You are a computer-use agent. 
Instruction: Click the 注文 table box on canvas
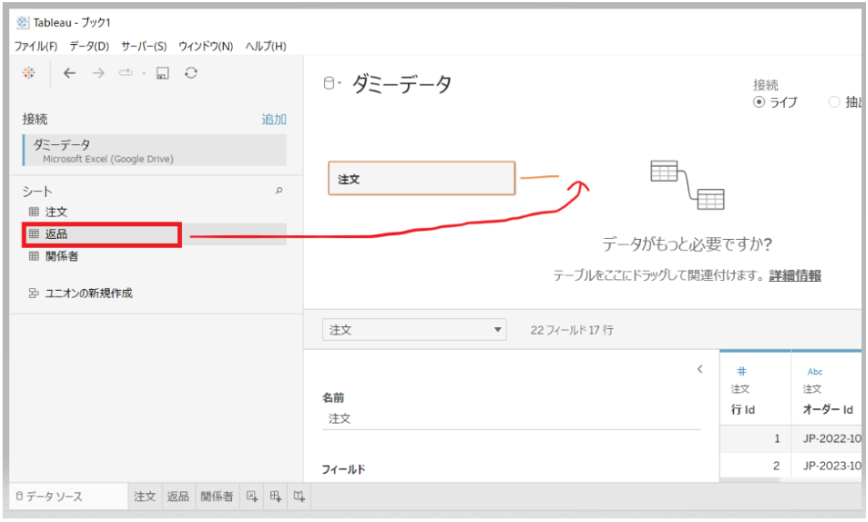pyautogui.click(x=422, y=178)
